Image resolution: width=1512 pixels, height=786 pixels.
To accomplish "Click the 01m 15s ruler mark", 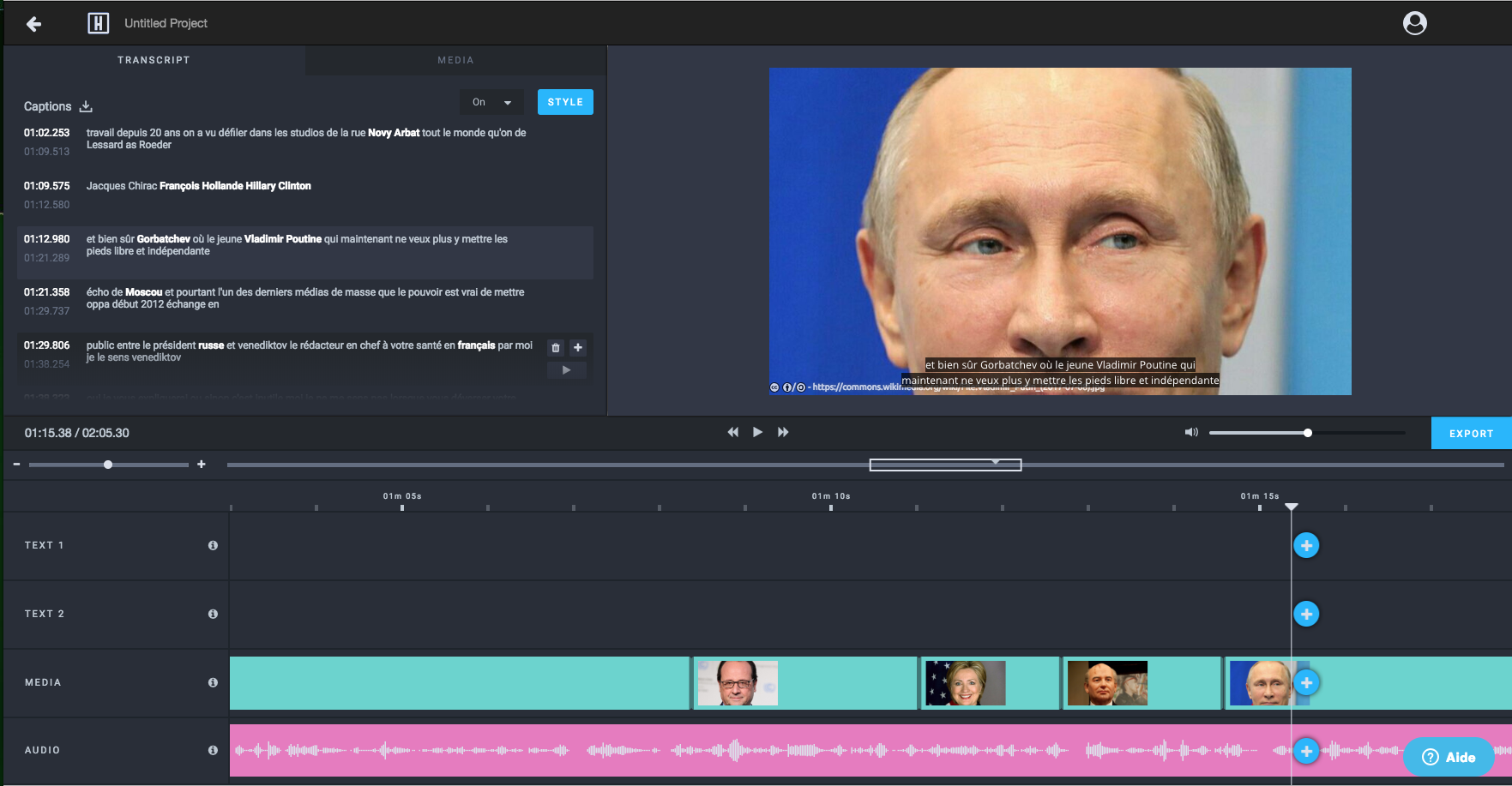I will point(1259,496).
